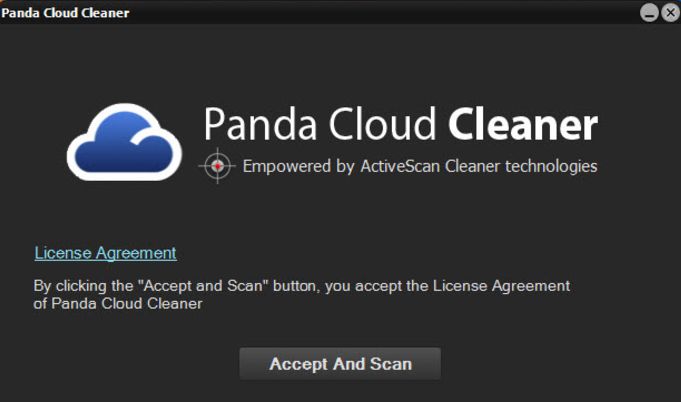This screenshot has width=681, height=402.
Task: Open the License Agreement link
Action: [105, 253]
